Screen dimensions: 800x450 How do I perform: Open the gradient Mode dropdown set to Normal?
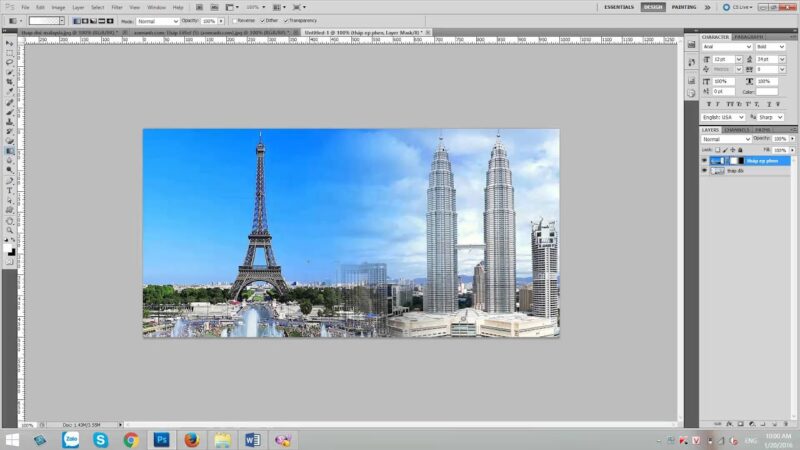pos(158,21)
